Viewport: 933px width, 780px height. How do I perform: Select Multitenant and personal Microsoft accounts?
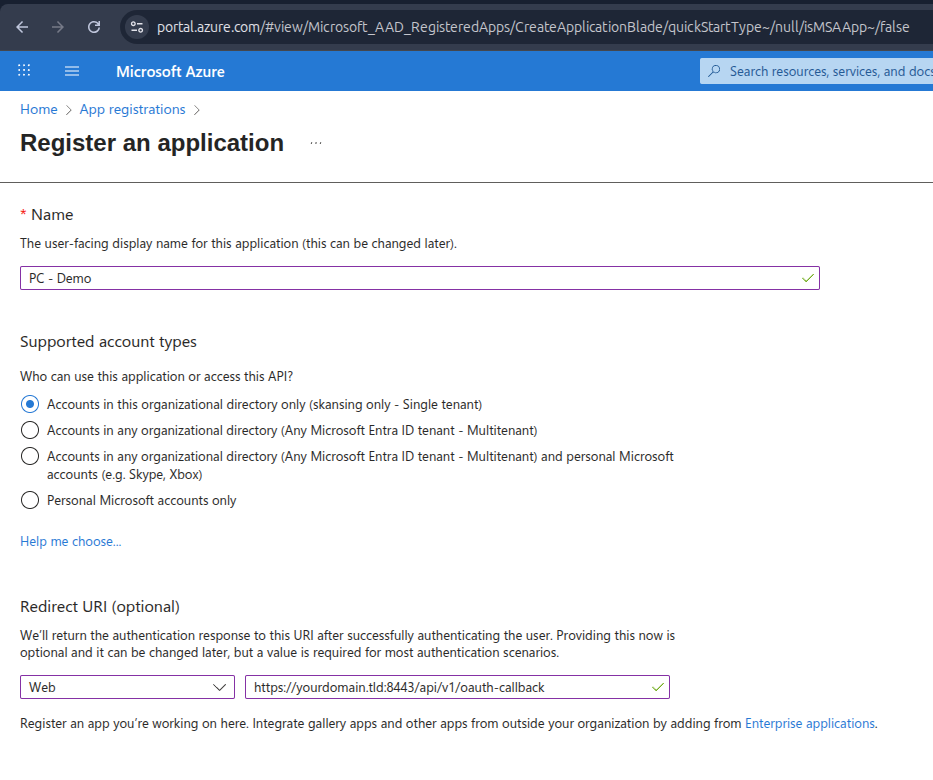(x=30, y=456)
